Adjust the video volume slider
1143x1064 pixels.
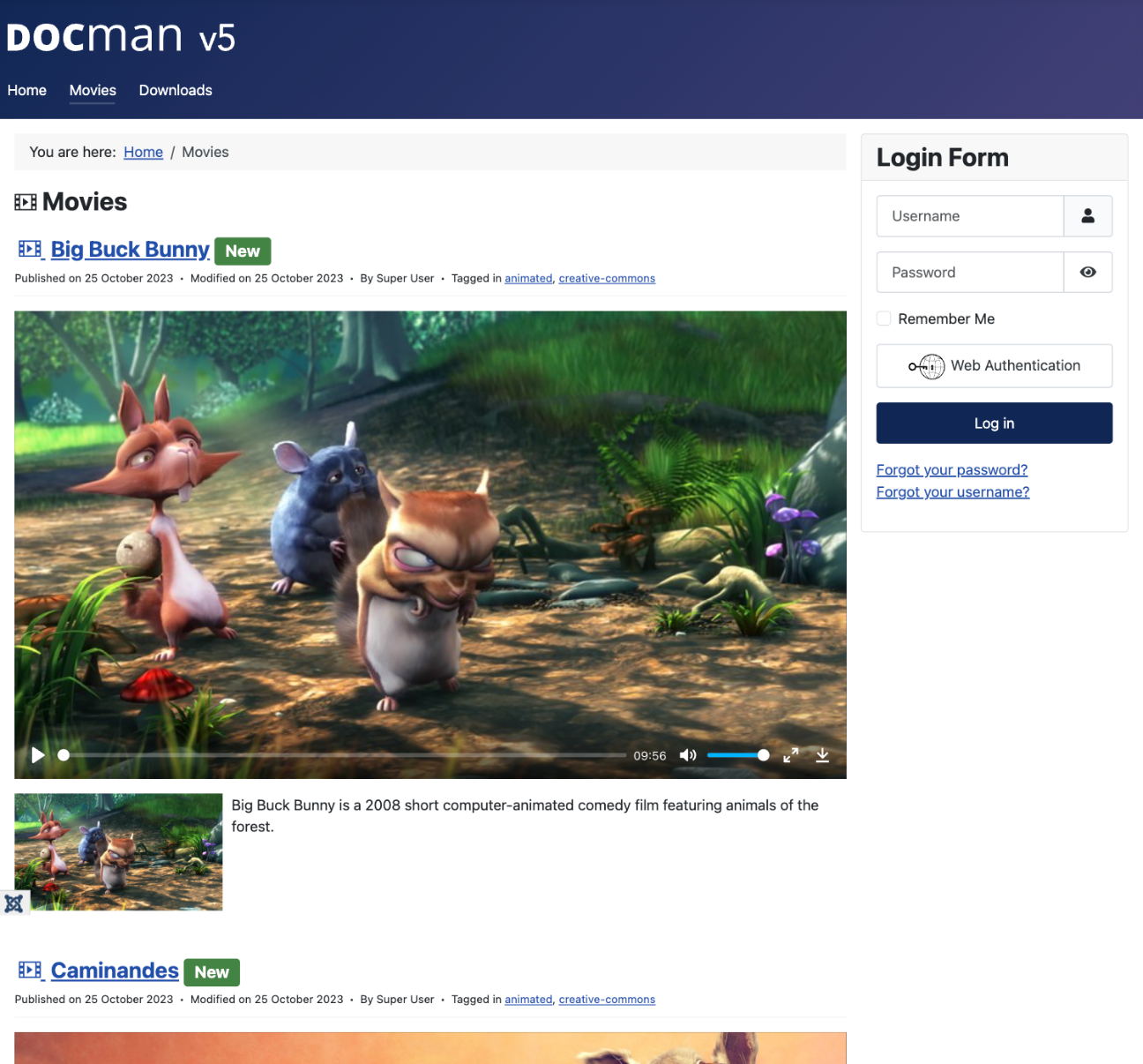click(x=738, y=755)
